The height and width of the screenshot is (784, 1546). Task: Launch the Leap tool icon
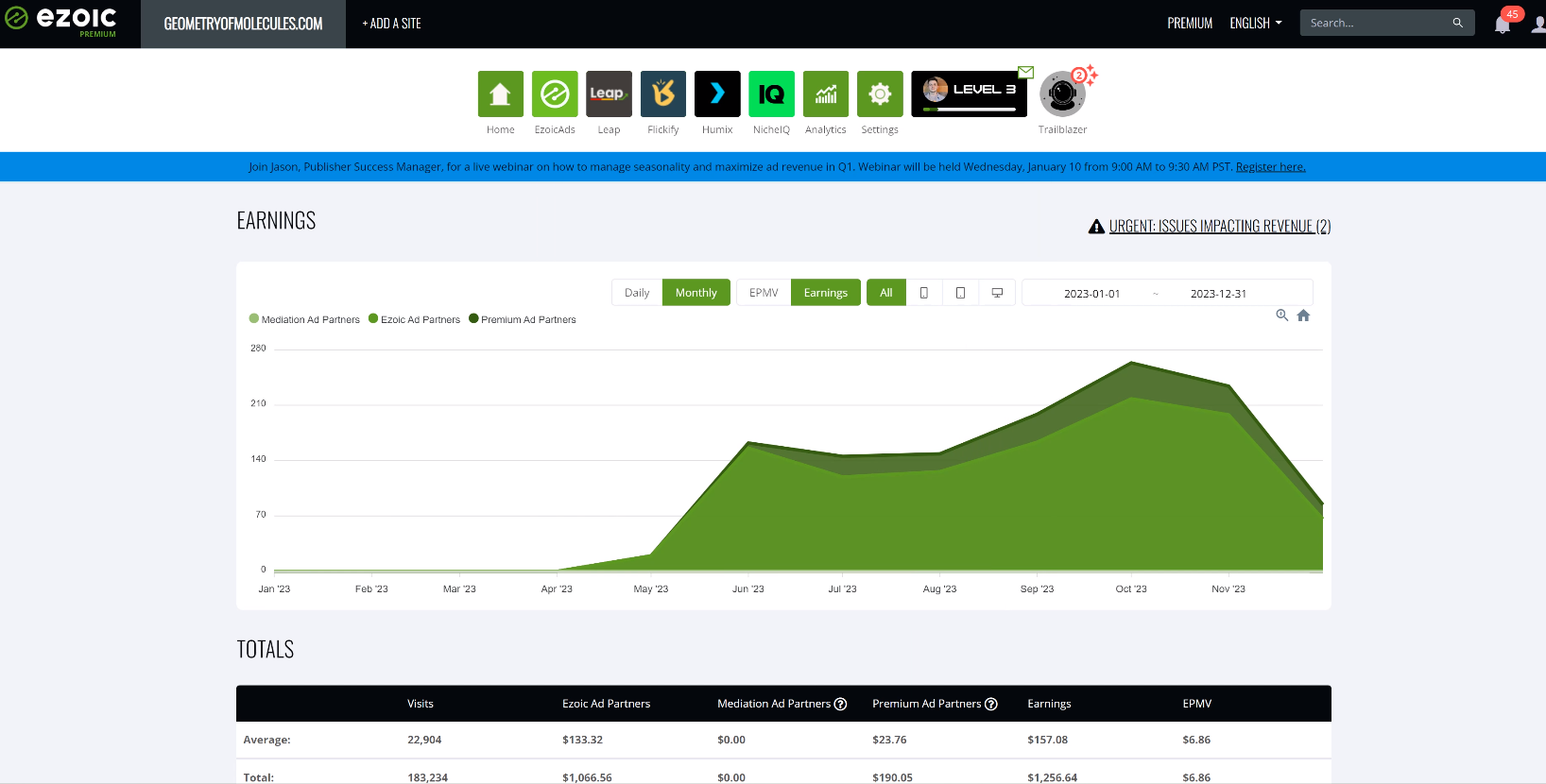609,94
